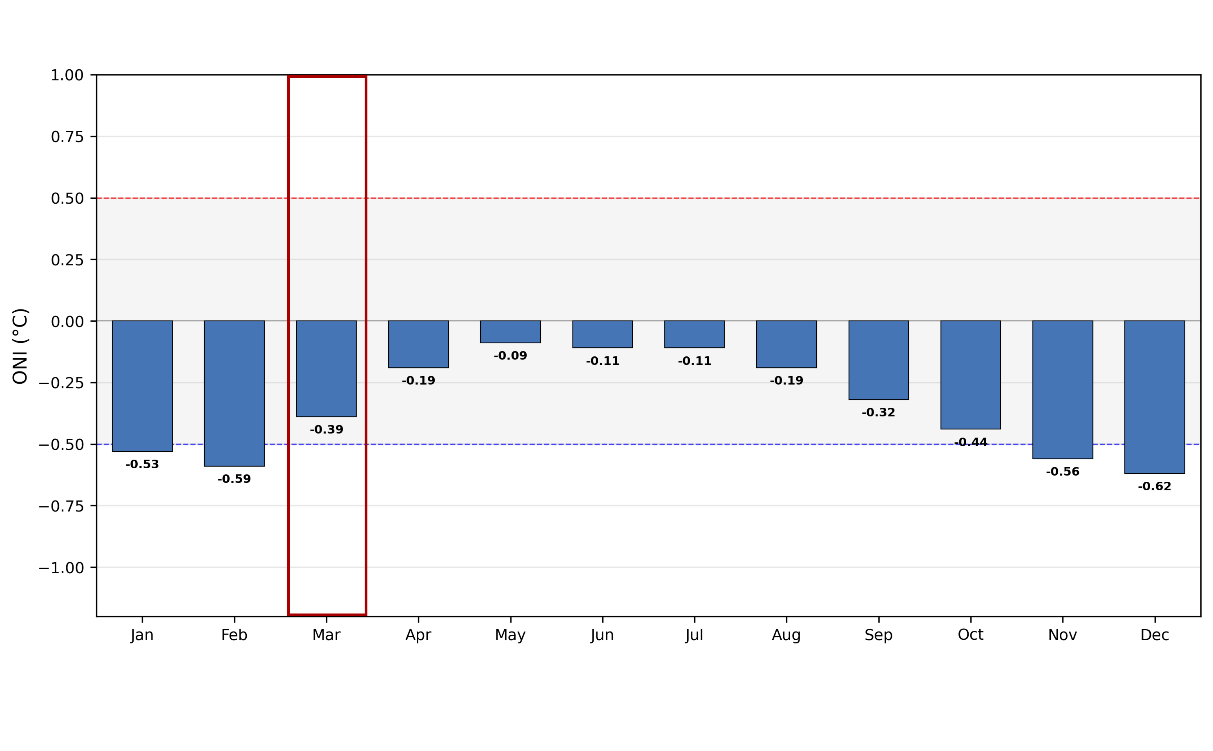Image resolution: width=1213 pixels, height=751 pixels.
Task: Click the -0.09 value label
Action: click(510, 356)
